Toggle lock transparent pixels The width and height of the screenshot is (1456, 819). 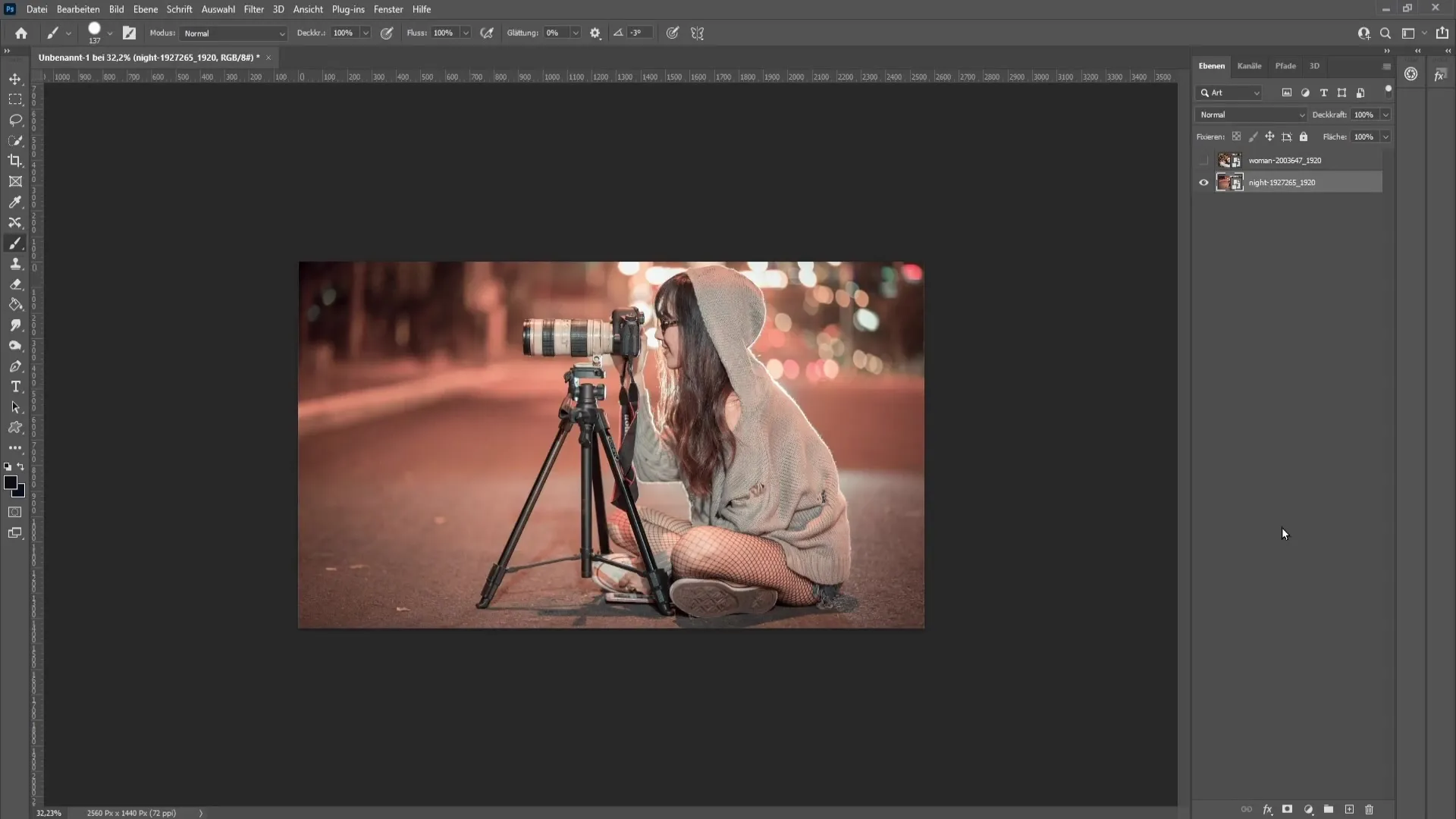click(x=1236, y=136)
